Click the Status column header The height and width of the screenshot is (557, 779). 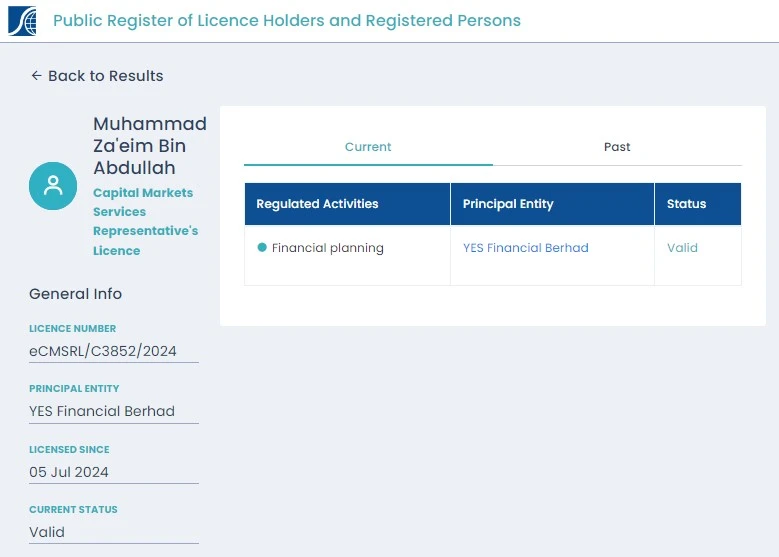[x=698, y=204]
